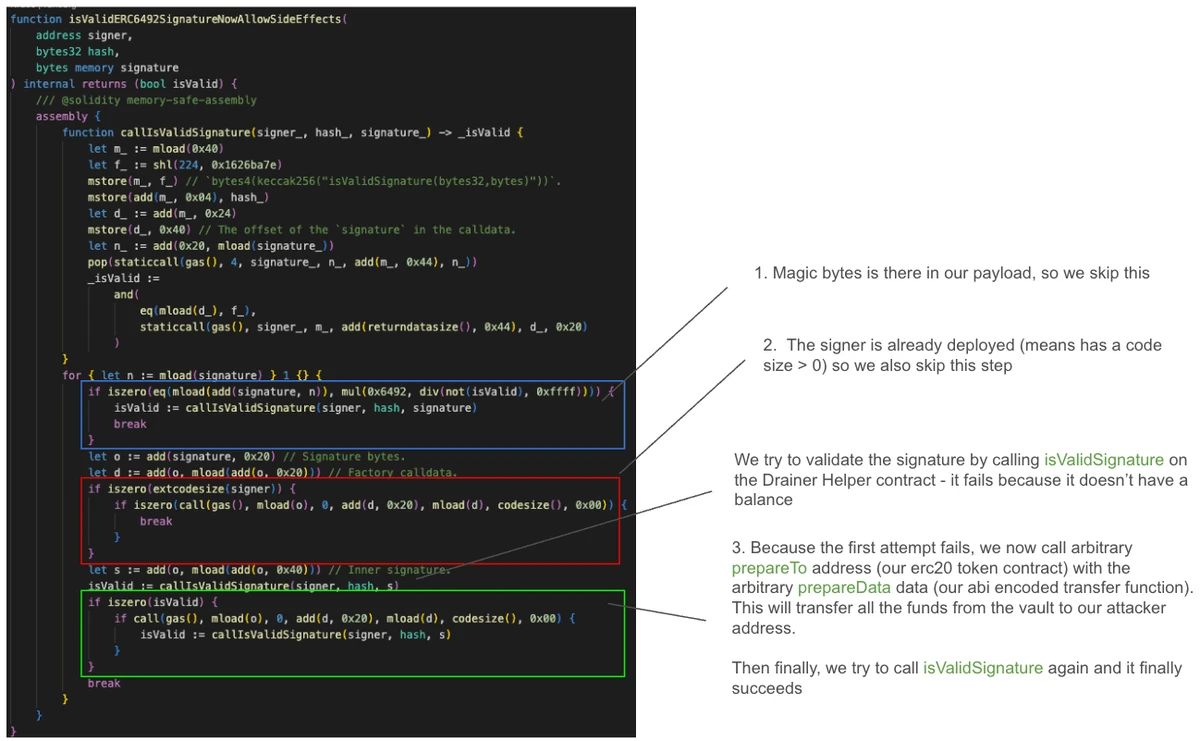The image size is (1200, 741).
Task: Click the iszero(isValid) line in green box
Action: pos(151,603)
